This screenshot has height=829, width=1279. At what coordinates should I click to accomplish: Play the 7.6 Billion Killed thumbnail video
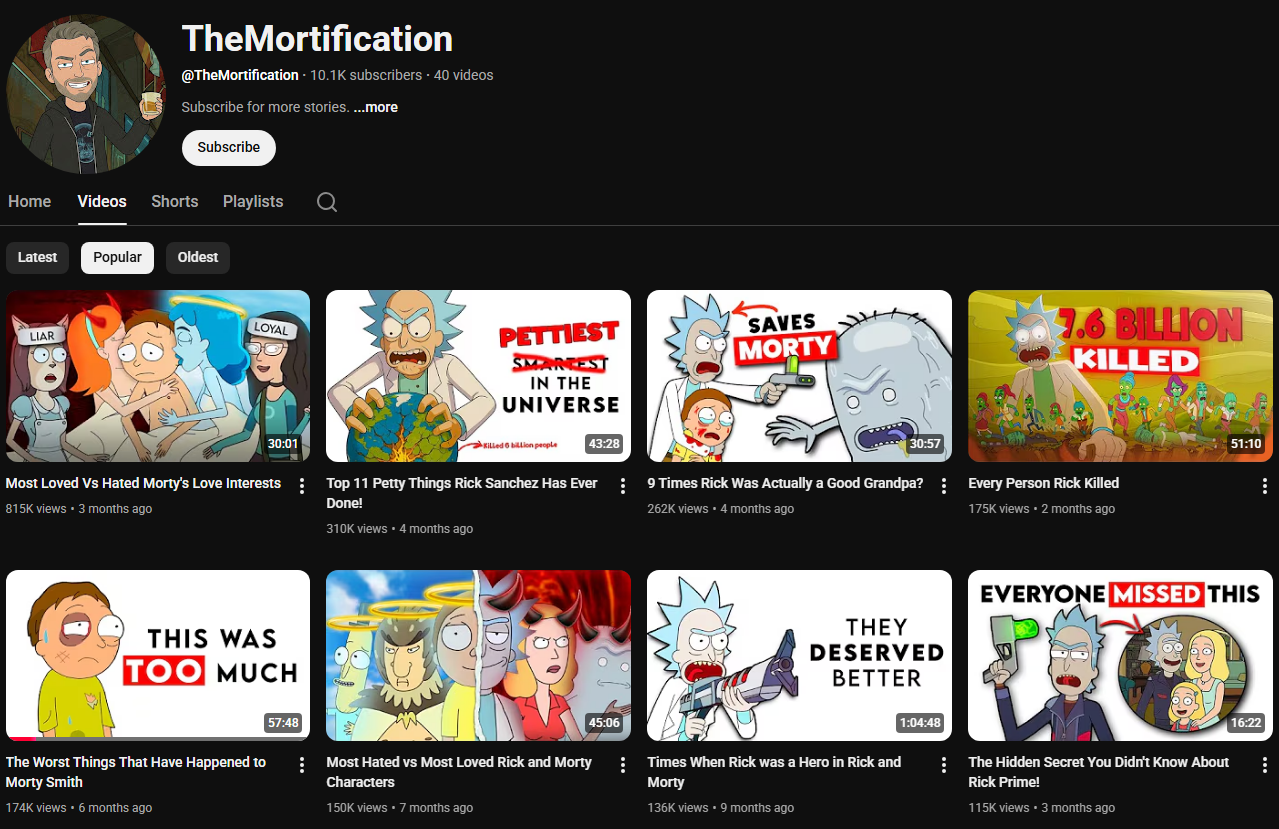1120,376
